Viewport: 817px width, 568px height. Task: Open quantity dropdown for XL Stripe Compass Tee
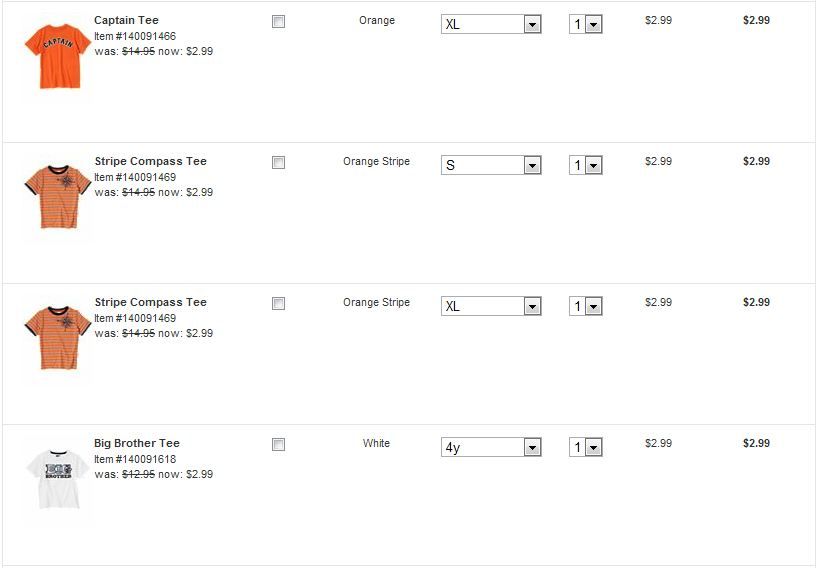pos(585,306)
